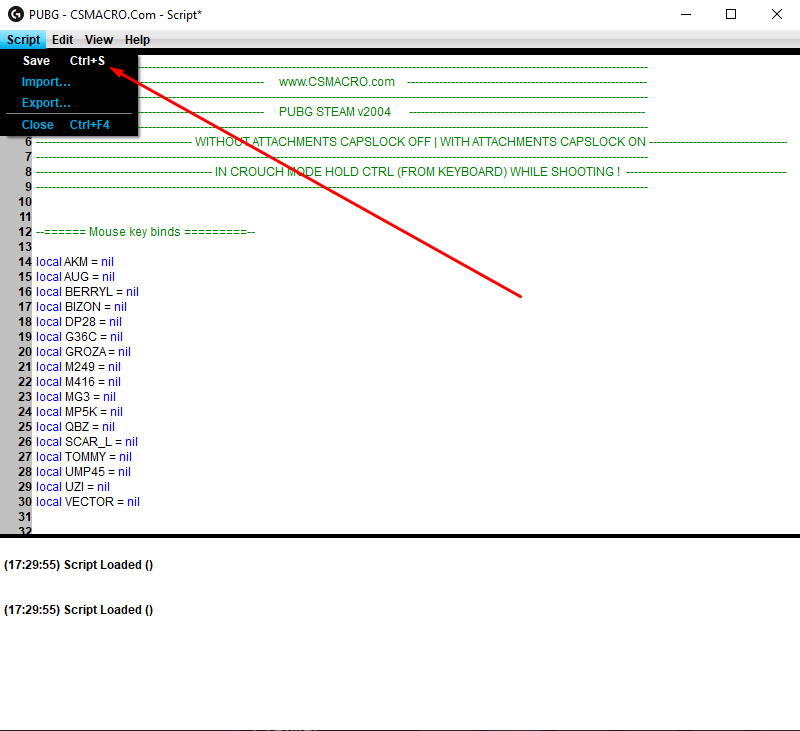Click the 'IN CROUCH MODE HOLD CTRL' comment

pos(417,172)
